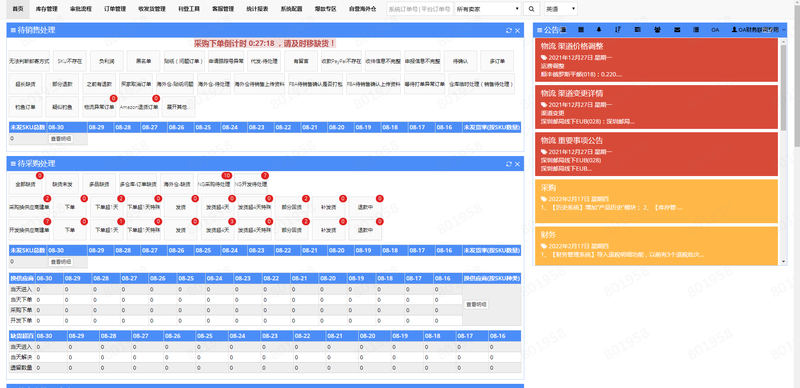Open the 物流异常订单 button
The width and height of the screenshot is (800, 388).
[99, 107]
